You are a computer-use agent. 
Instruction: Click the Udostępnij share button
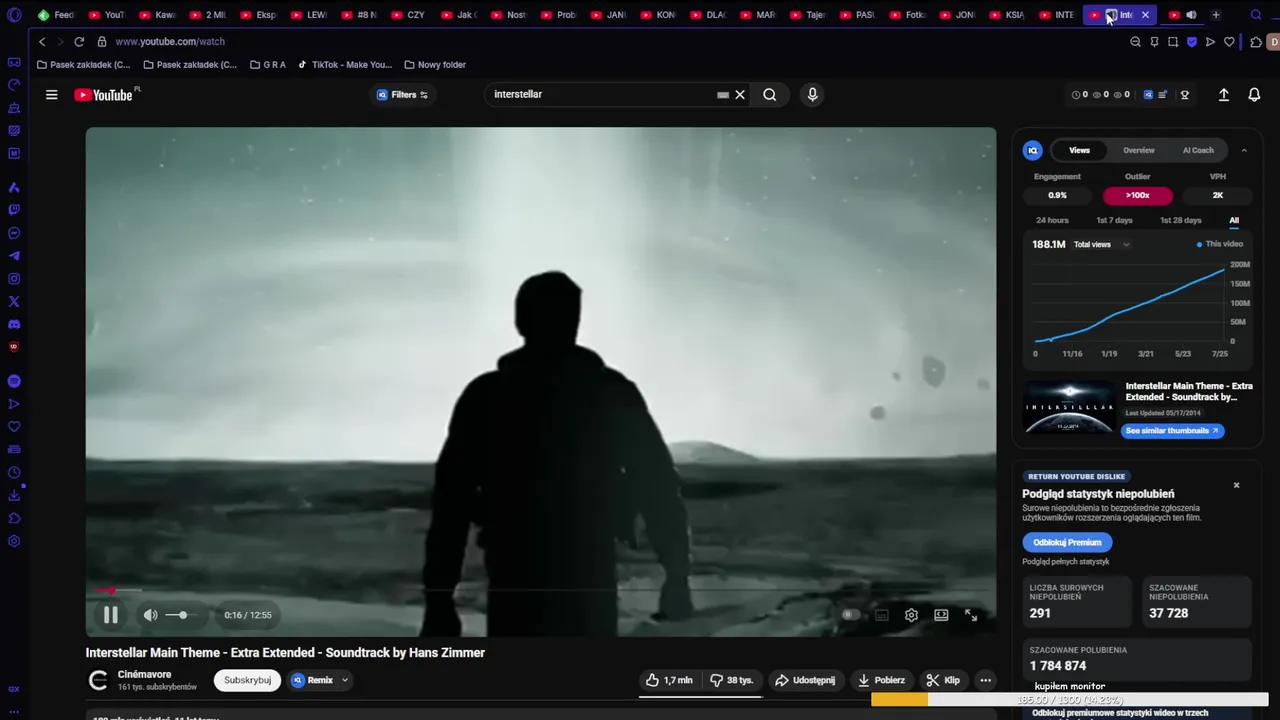805,680
